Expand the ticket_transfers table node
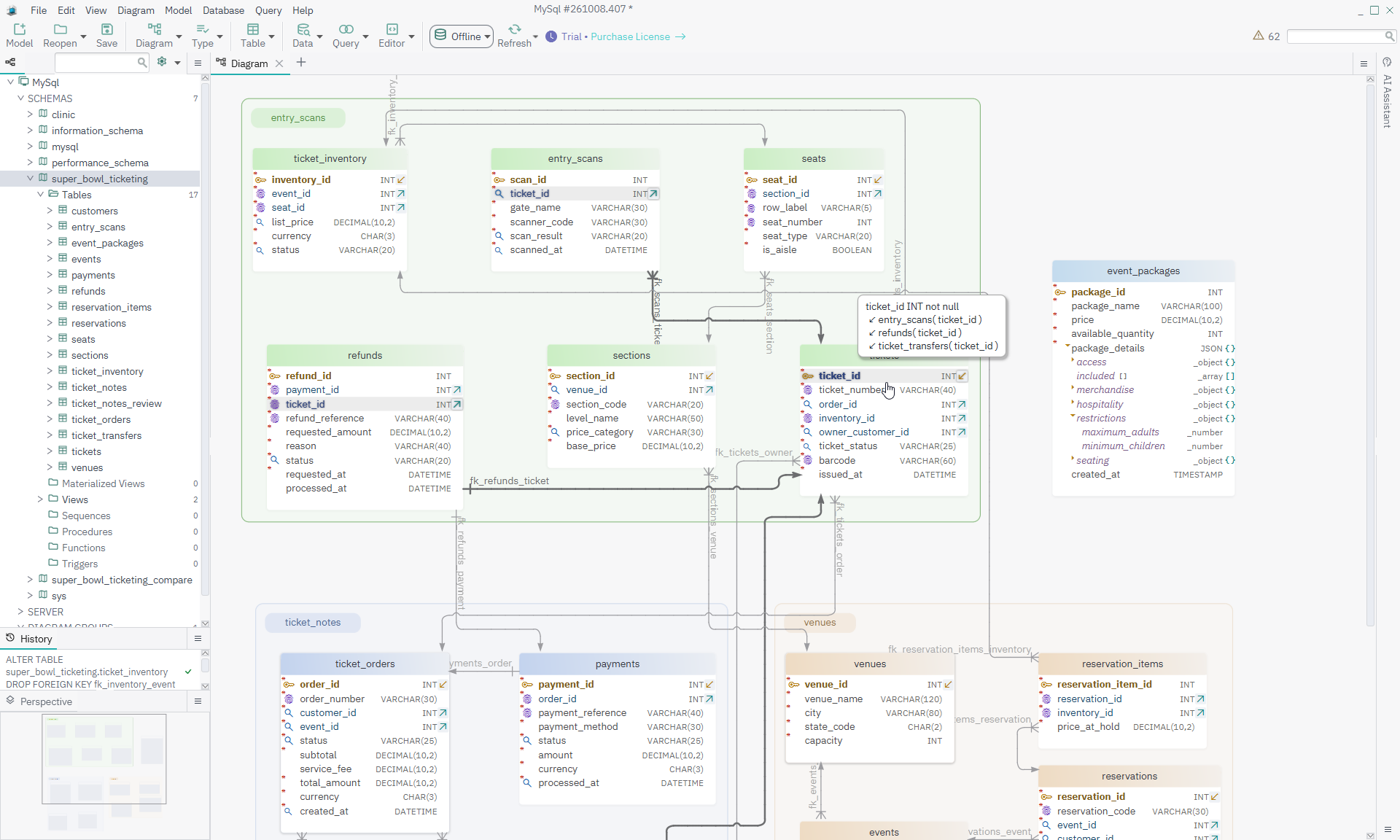The image size is (1400, 840). click(x=50, y=435)
